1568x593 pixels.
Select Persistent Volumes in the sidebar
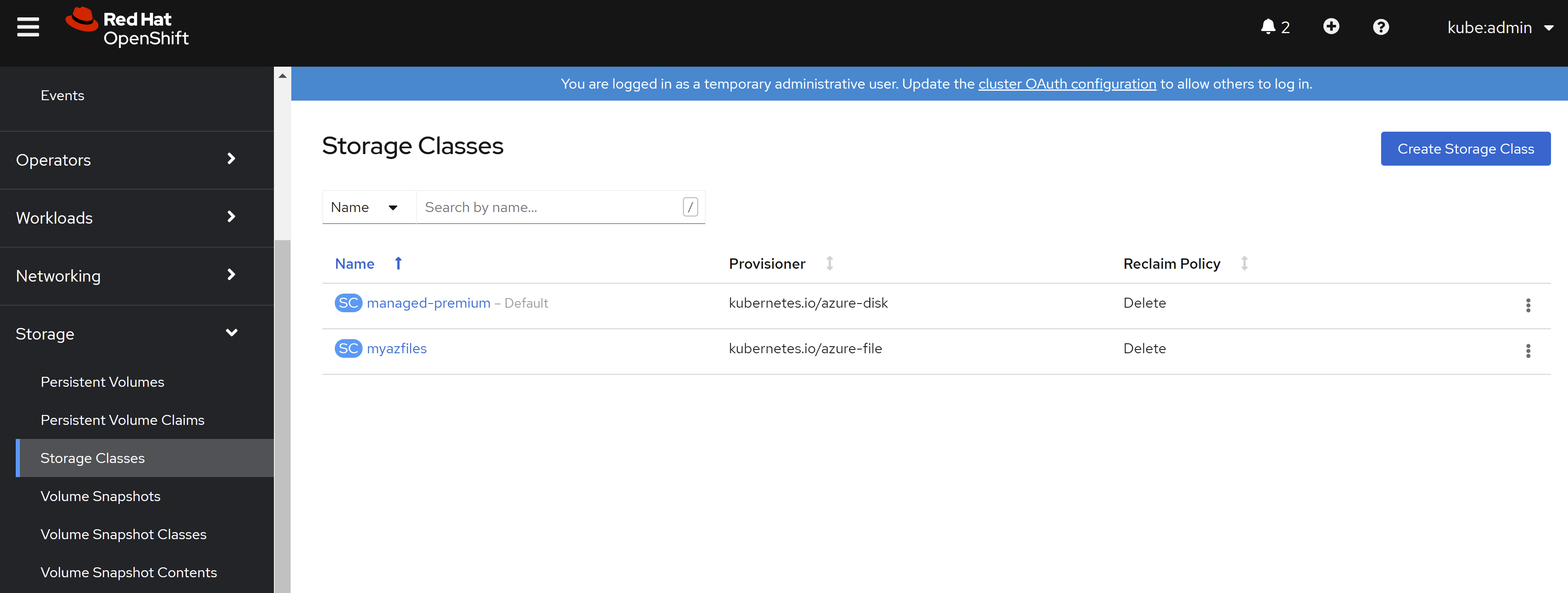point(102,382)
